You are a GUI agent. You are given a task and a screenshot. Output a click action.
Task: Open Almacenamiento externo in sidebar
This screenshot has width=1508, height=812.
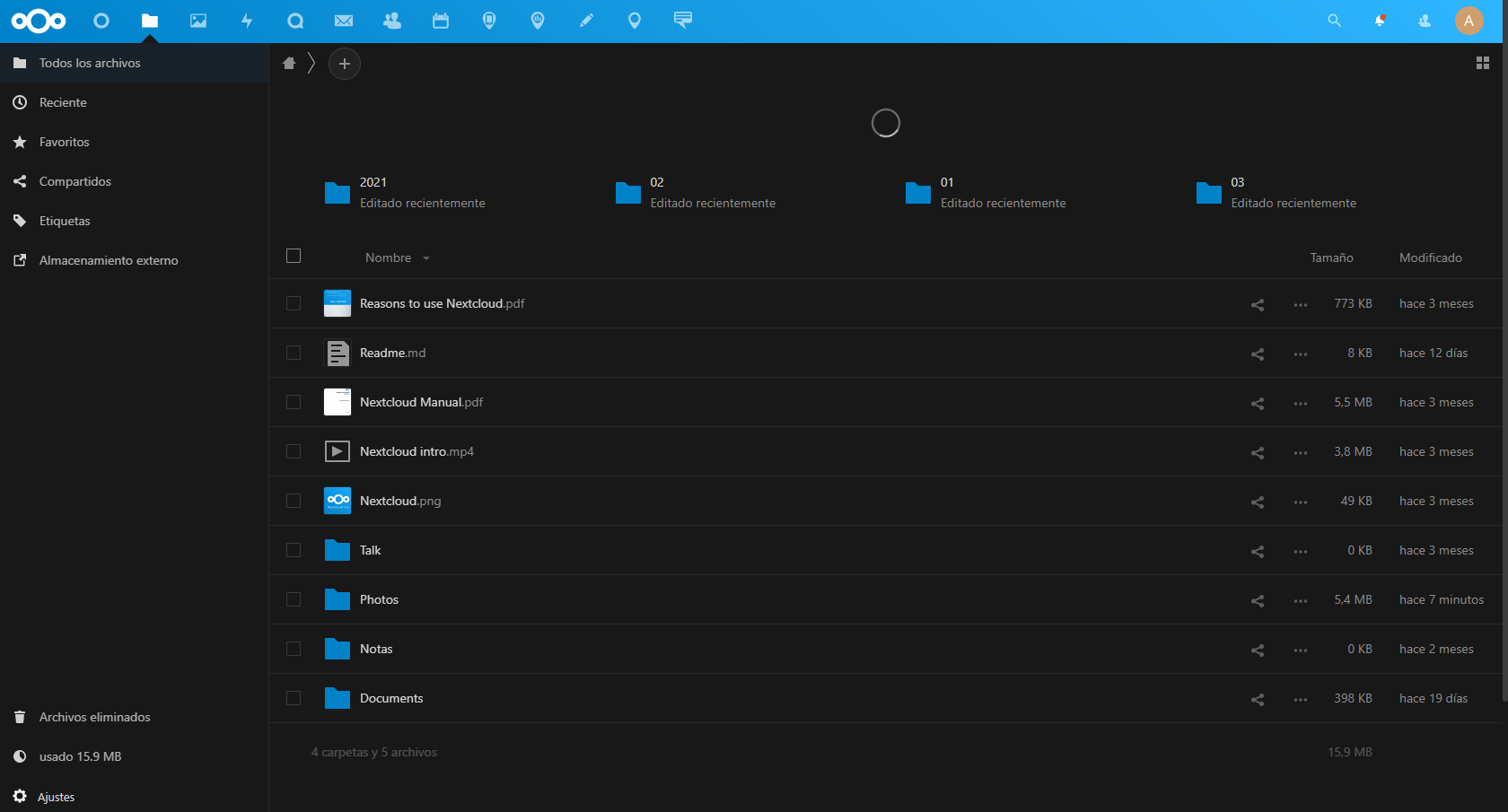(x=135, y=260)
